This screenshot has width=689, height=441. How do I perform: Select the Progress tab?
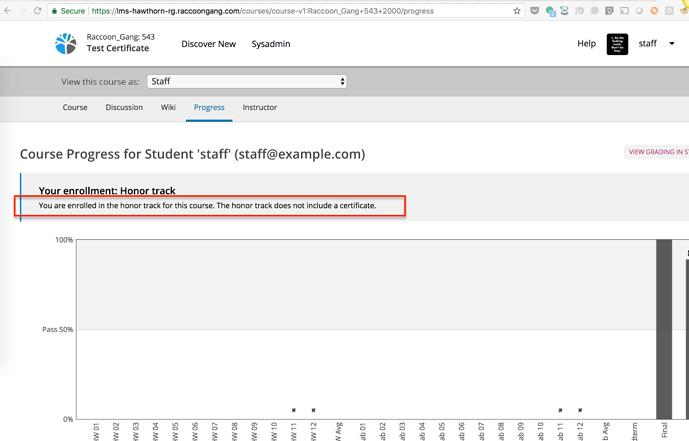click(x=209, y=107)
